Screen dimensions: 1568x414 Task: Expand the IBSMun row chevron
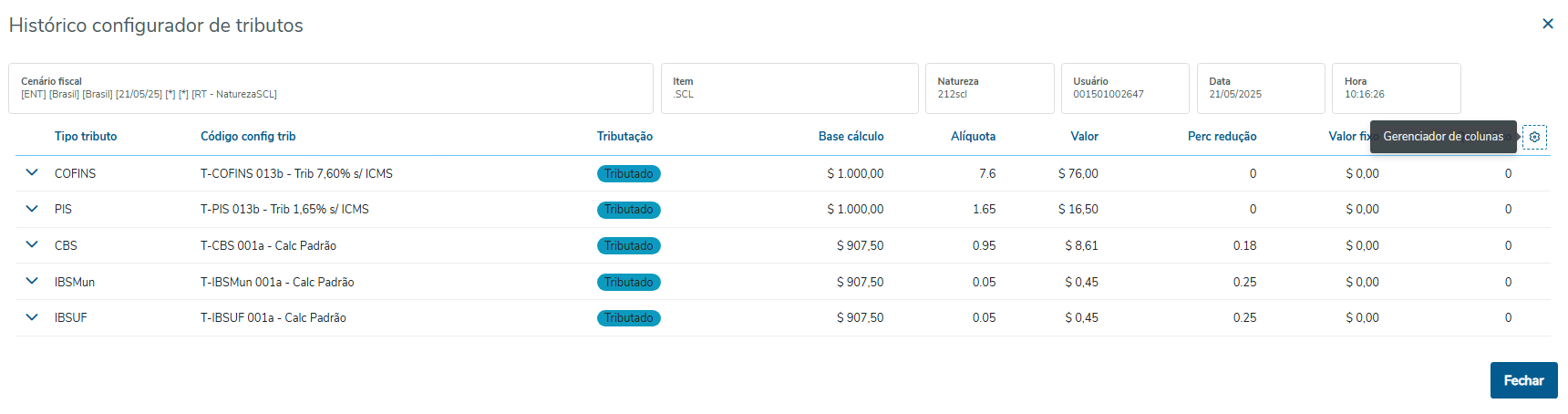(x=32, y=281)
